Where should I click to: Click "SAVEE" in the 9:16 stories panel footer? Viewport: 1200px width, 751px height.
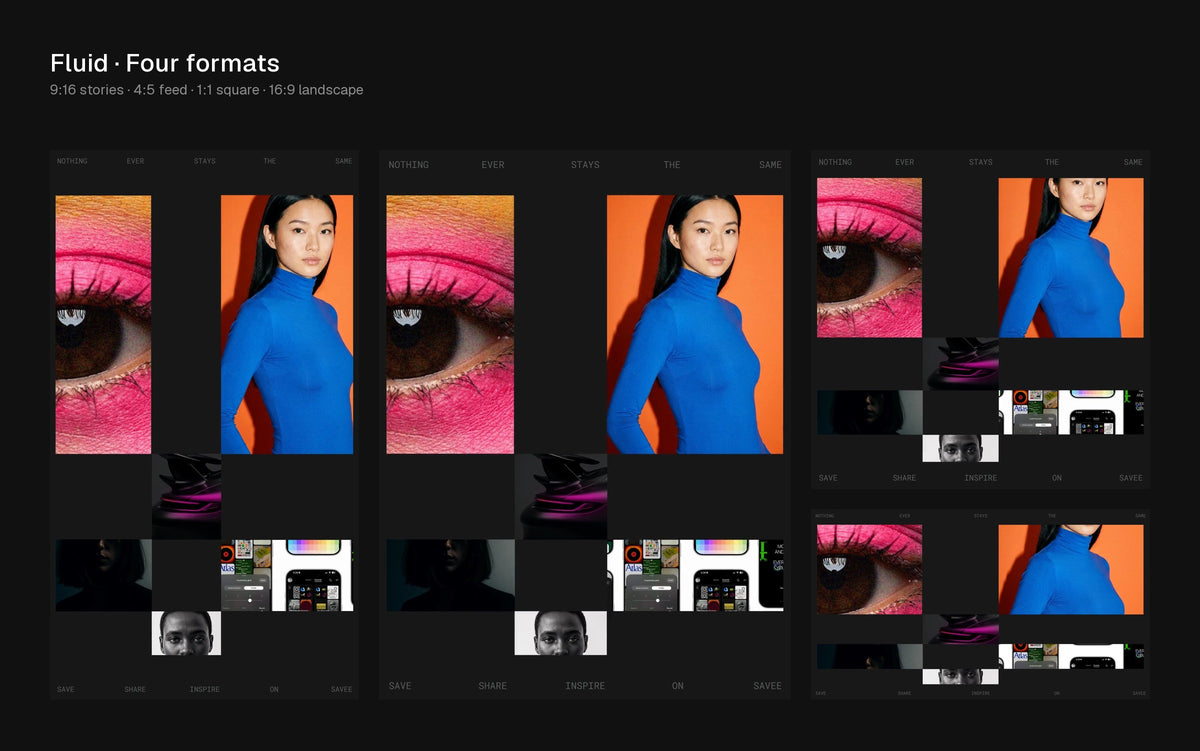(x=342, y=690)
